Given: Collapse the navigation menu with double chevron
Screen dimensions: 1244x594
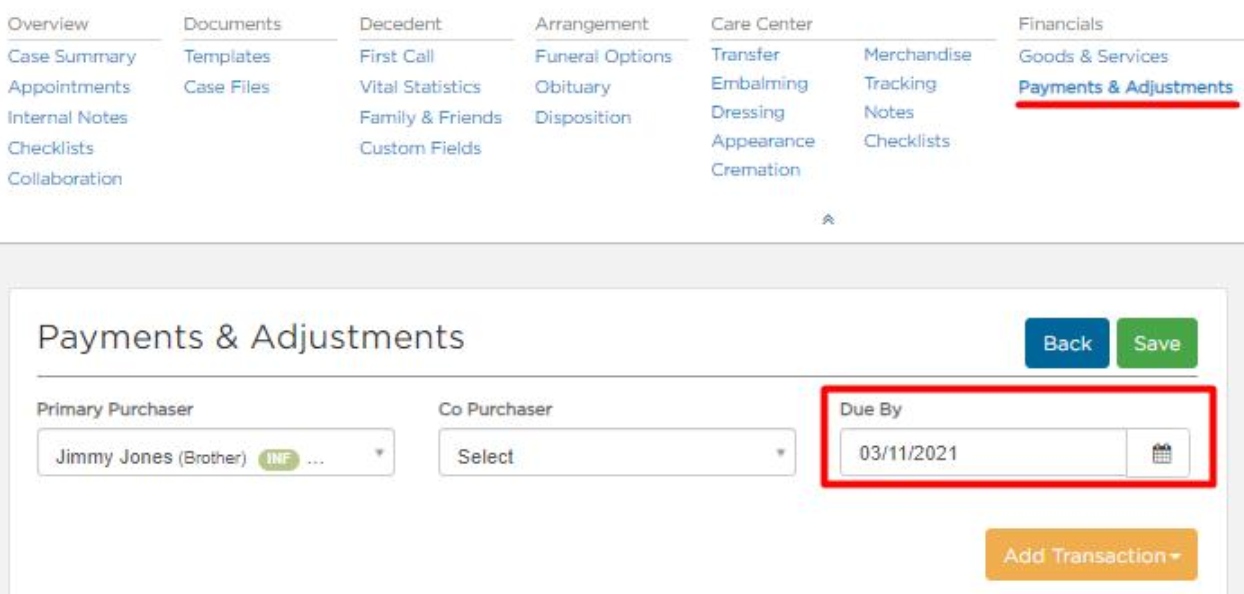Looking at the screenshot, I should point(828,216).
